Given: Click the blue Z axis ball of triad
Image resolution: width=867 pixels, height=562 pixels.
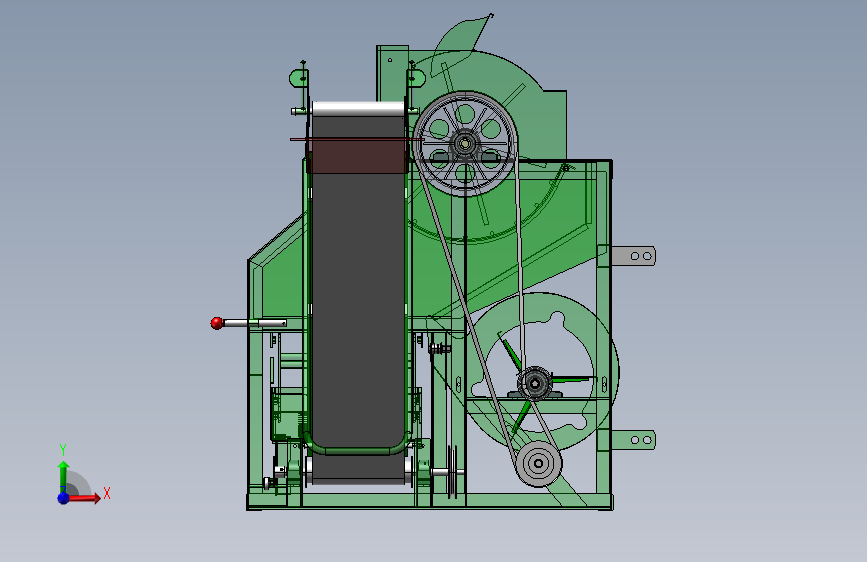Looking at the screenshot, I should click(64, 498).
